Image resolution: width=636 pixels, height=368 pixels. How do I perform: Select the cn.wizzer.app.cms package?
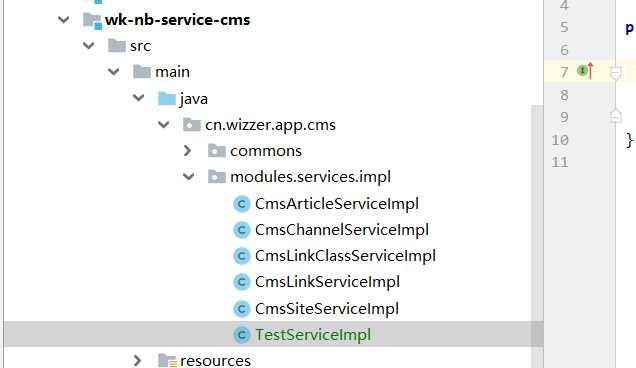point(270,125)
